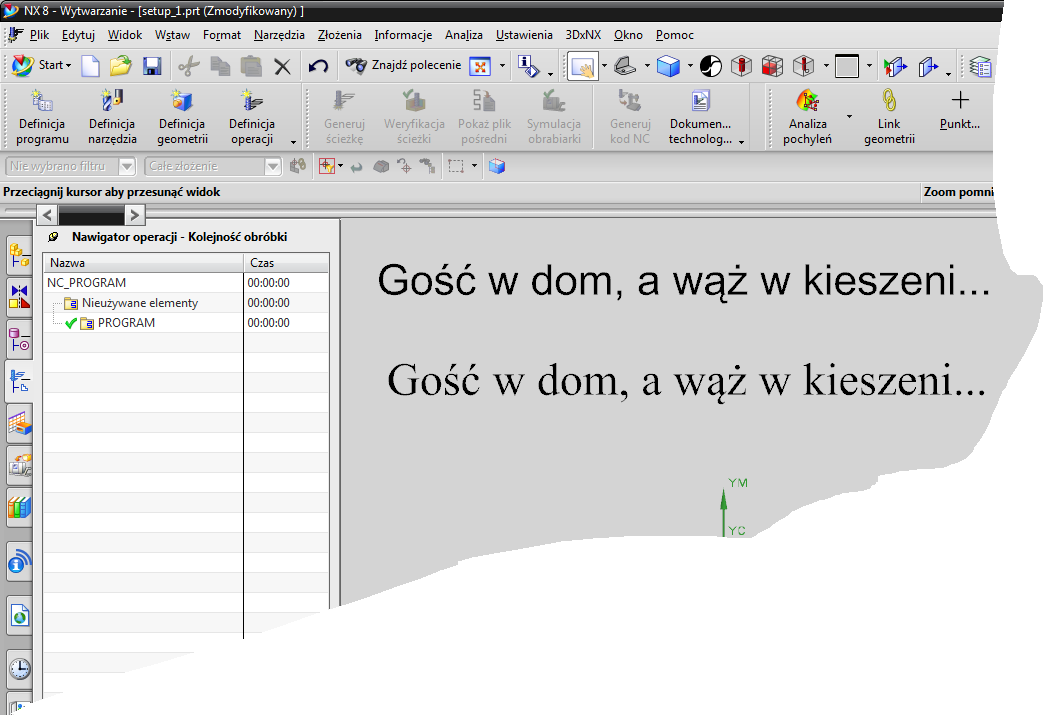This screenshot has height=720, width=1044.
Task: Click Znajdź polecenie button
Action: [x=403, y=65]
